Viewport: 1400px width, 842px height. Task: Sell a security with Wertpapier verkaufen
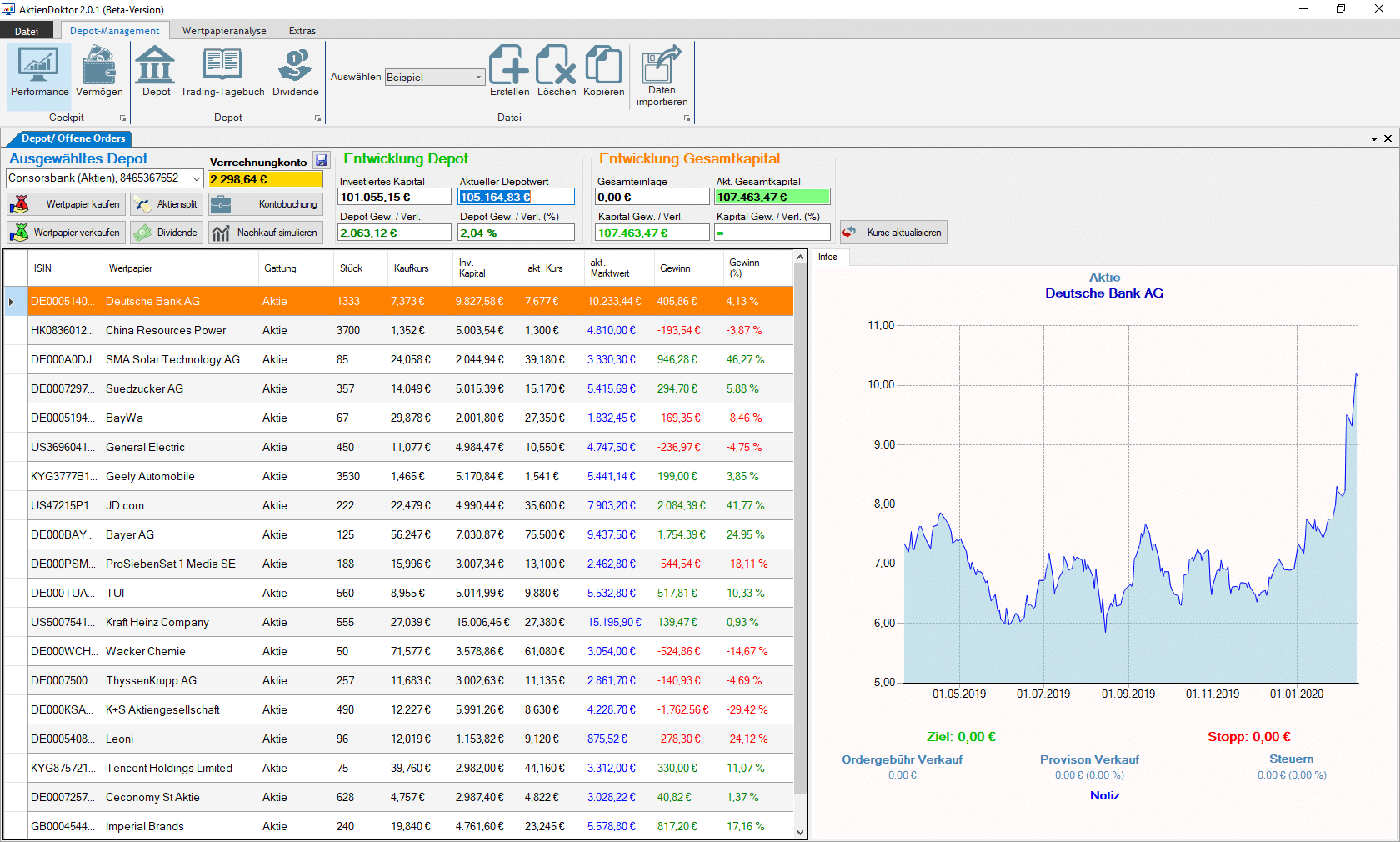(67, 233)
